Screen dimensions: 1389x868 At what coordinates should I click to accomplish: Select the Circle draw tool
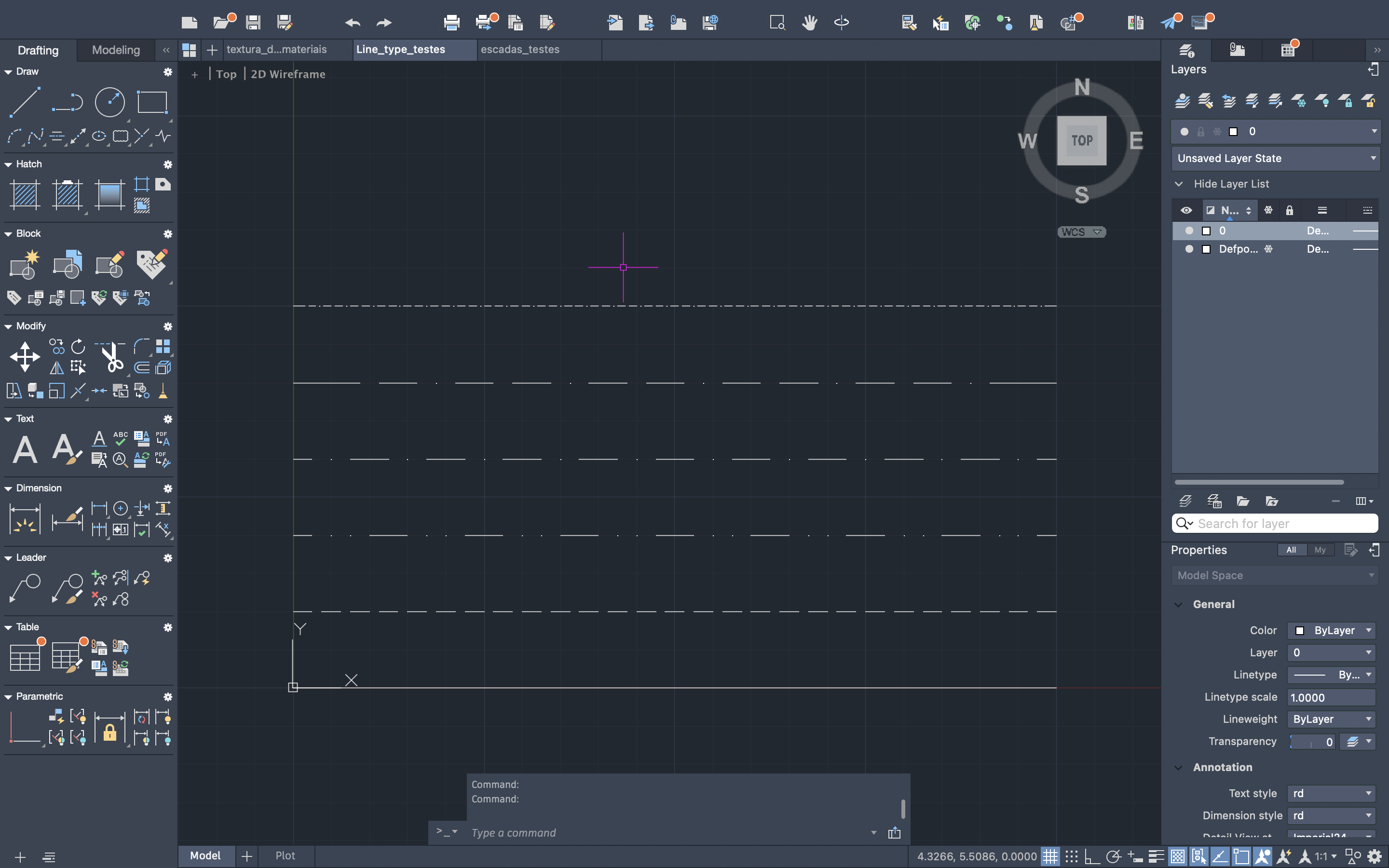109,102
